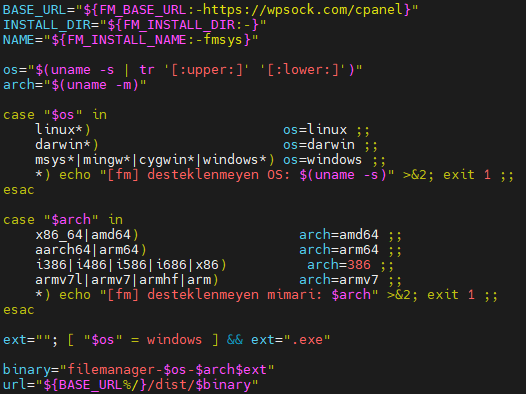
Task: Click 'uname -m' in the arch line
Action: (99, 85)
